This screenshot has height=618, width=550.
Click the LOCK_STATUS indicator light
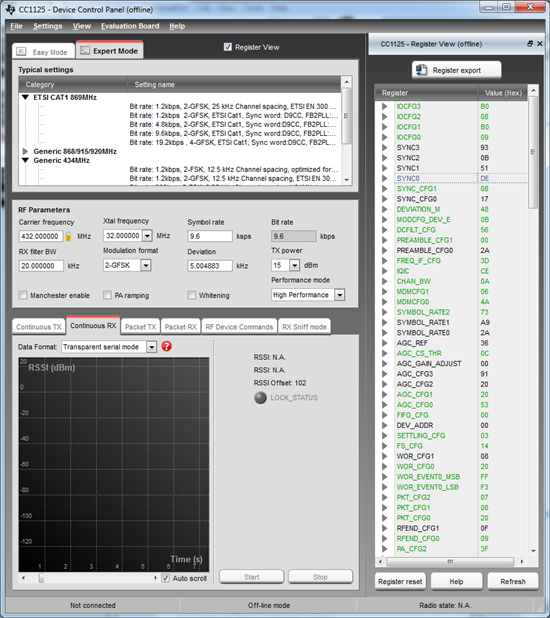260,398
